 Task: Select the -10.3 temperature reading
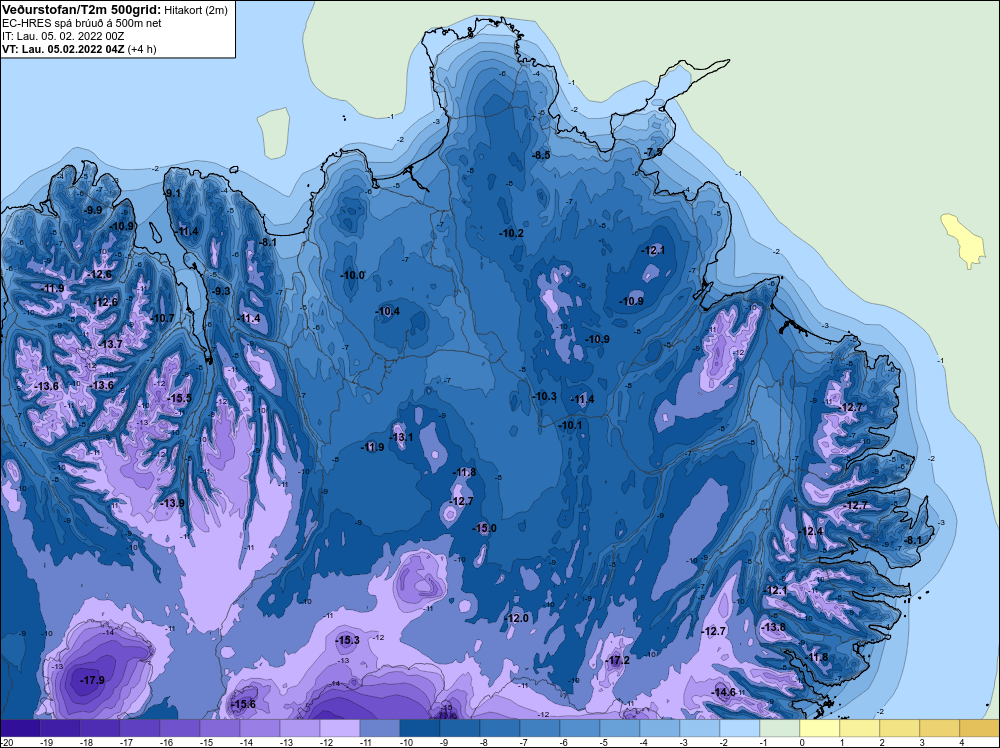[545, 396]
